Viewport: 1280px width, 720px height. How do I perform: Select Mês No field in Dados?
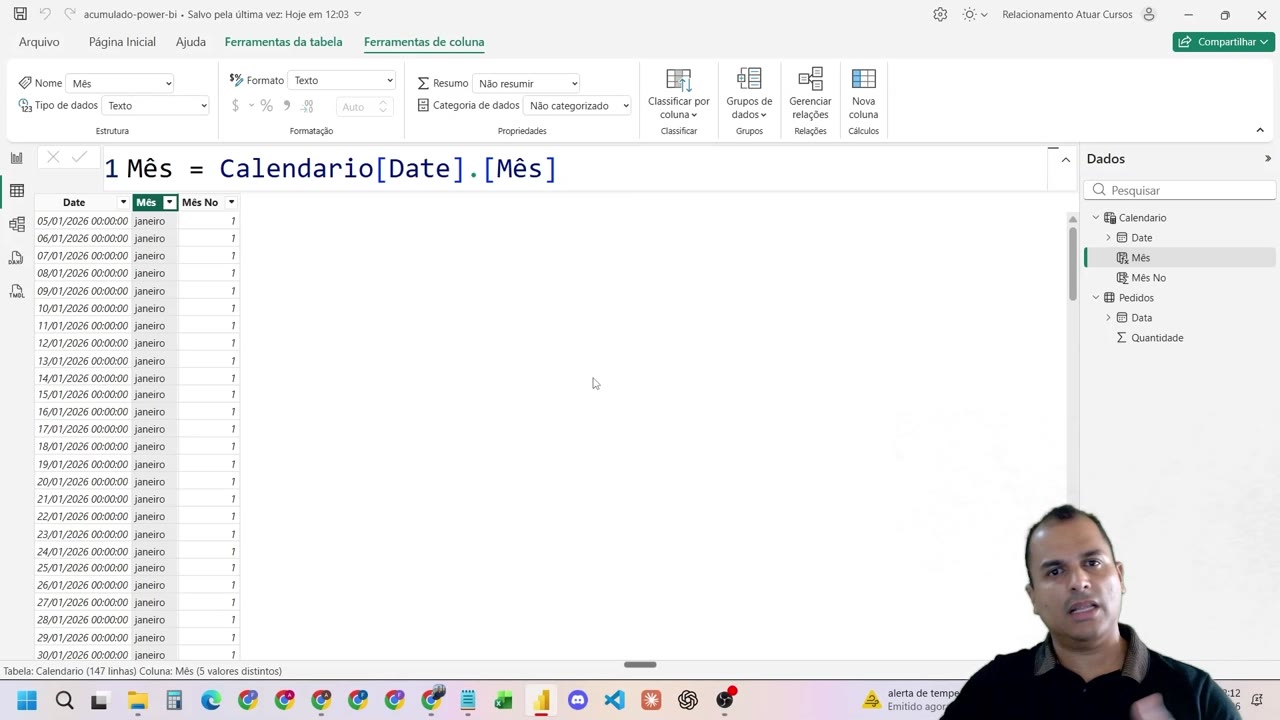tap(1148, 277)
